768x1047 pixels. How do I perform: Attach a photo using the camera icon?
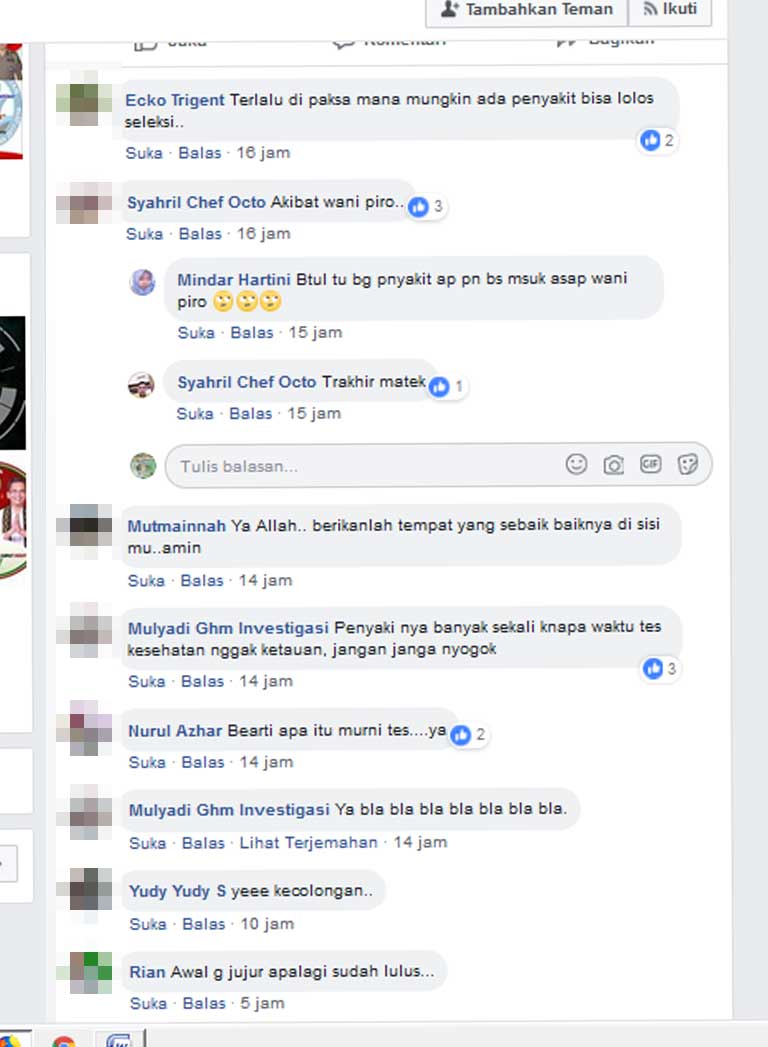click(613, 464)
